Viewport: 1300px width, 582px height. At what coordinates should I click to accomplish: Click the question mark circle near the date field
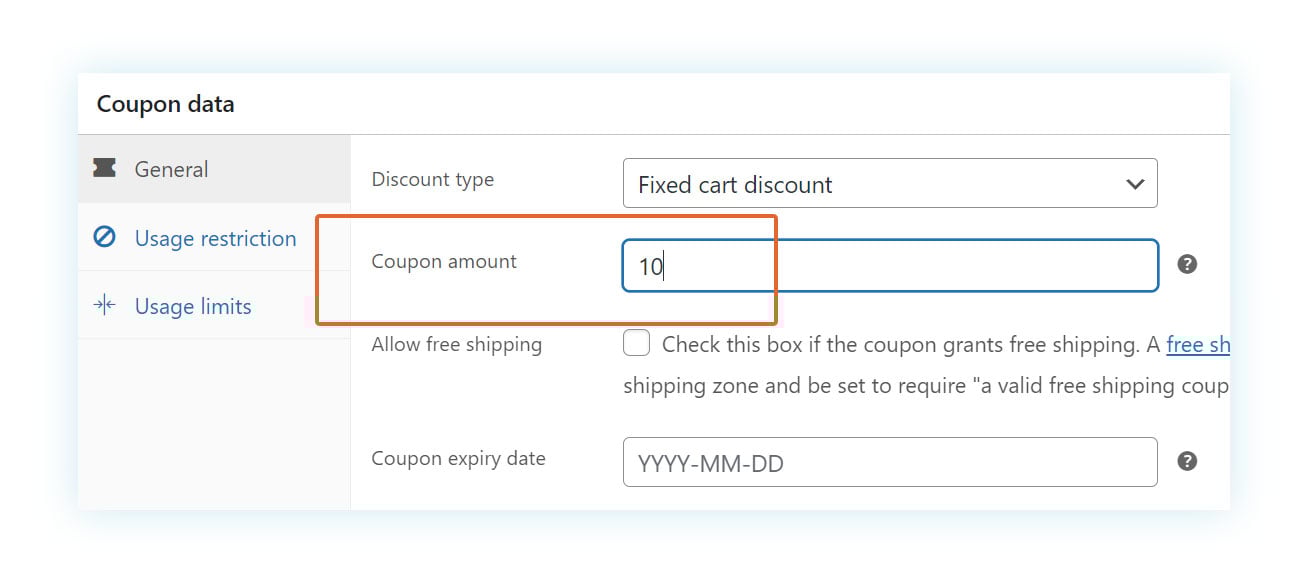click(1187, 461)
